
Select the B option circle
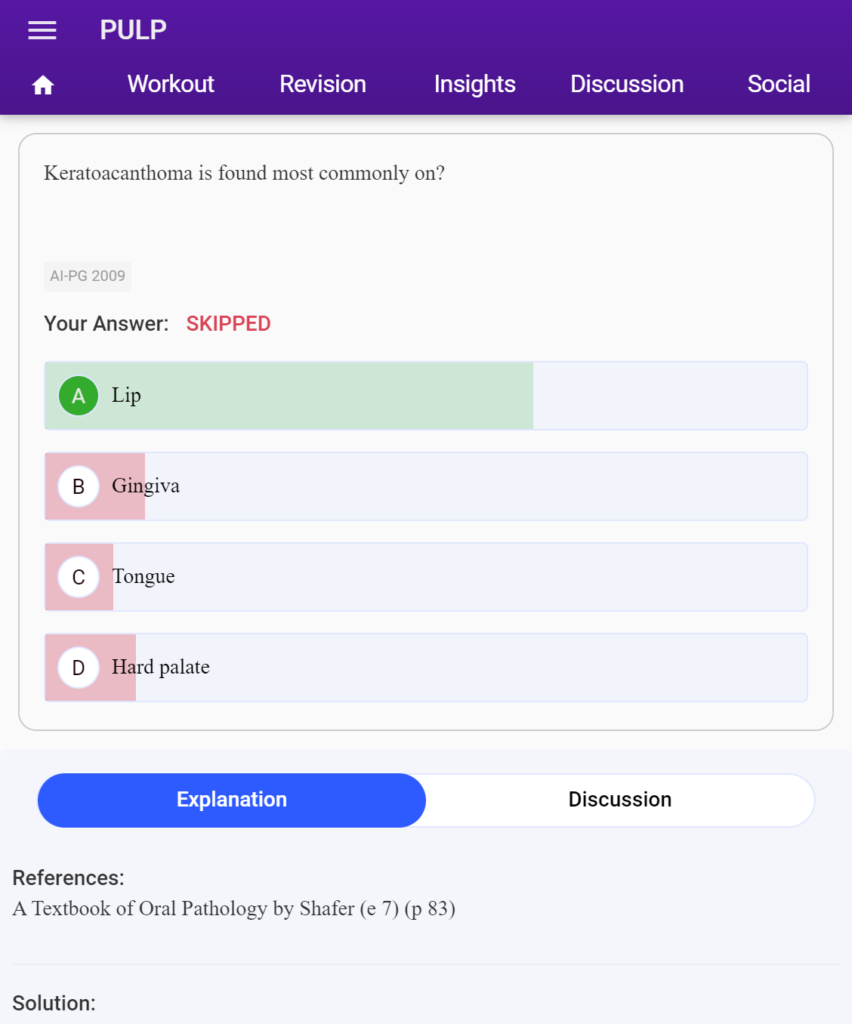pyautogui.click(x=78, y=487)
